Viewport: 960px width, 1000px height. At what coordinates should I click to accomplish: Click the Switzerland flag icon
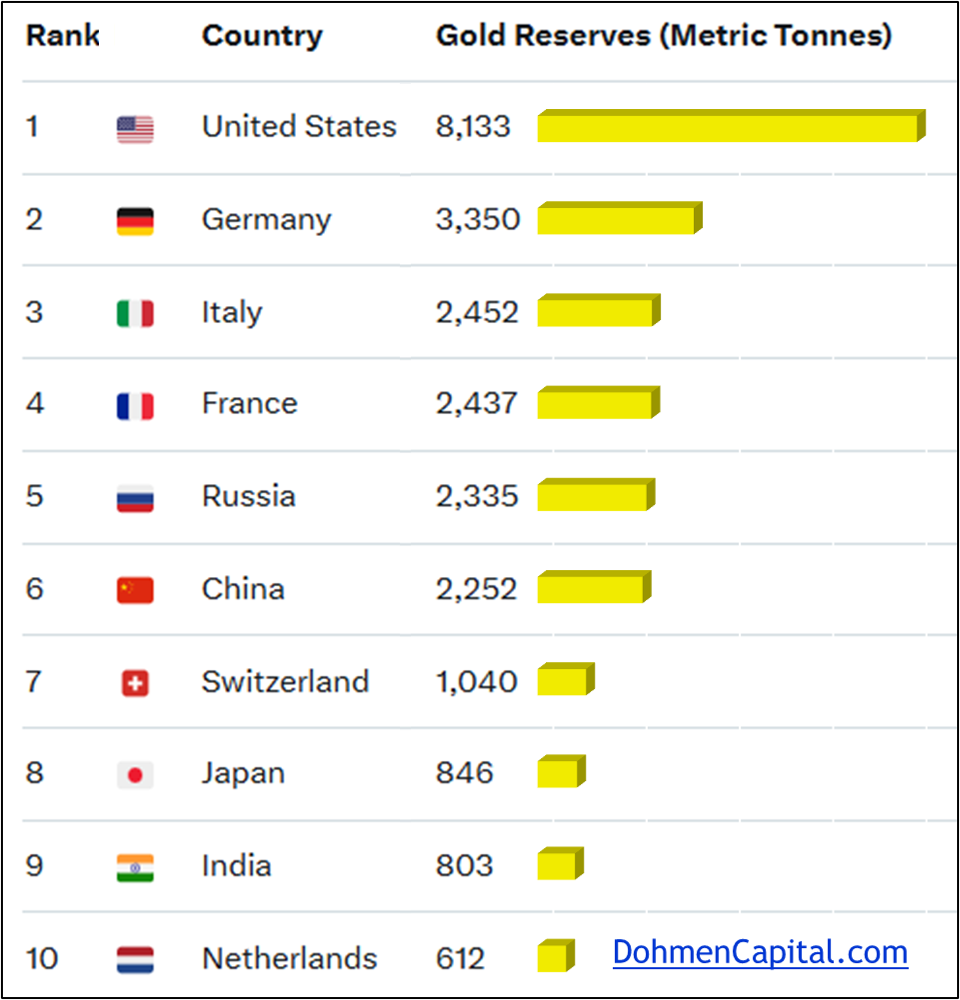(135, 683)
